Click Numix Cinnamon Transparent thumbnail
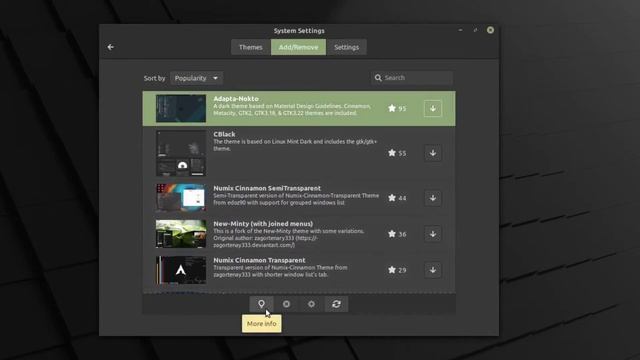Viewport: 640px width, 360px height. click(181, 270)
